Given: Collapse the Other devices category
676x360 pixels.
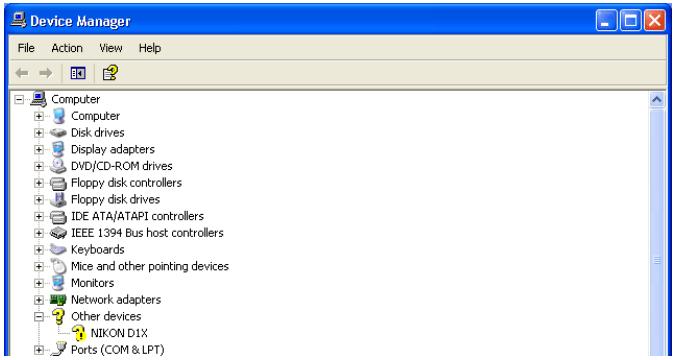Looking at the screenshot, I should pyautogui.click(x=39, y=316).
